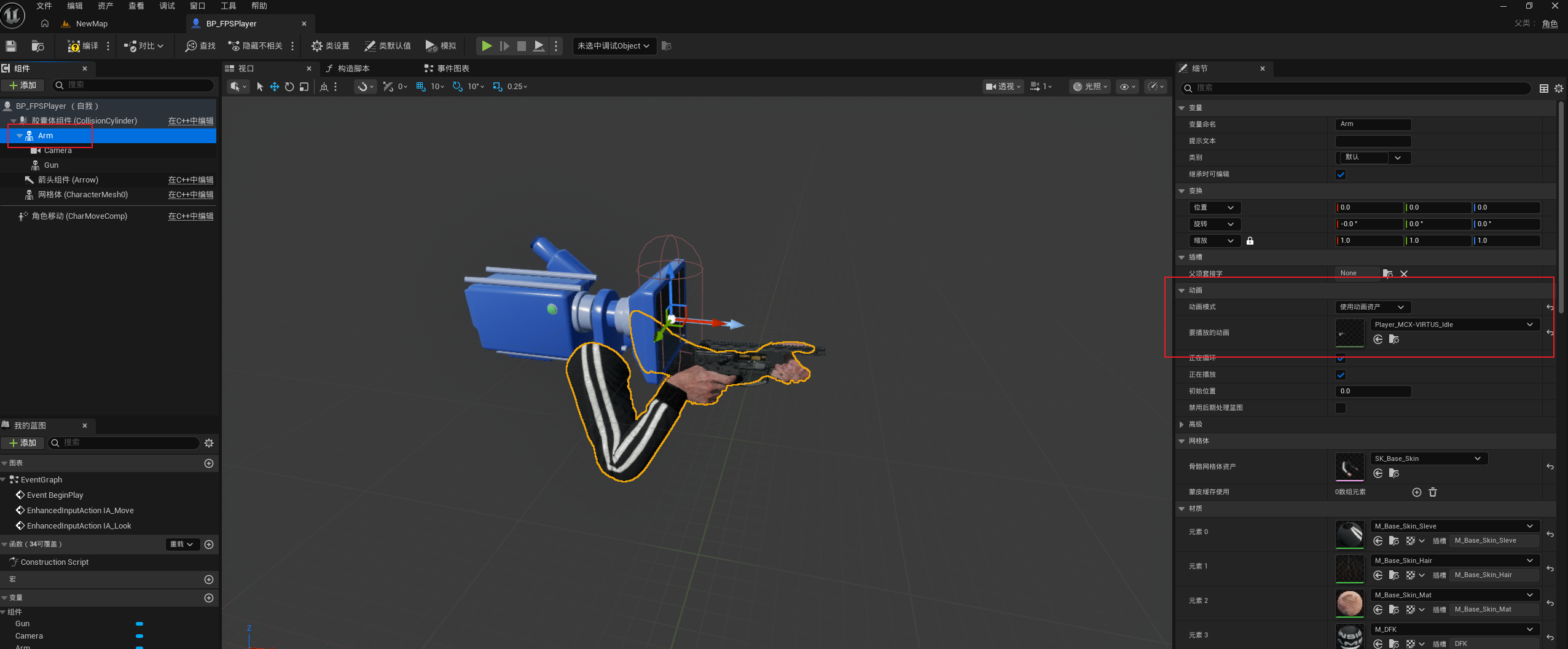Image resolution: width=1568 pixels, height=649 pixels.
Task: Open the 对比 diff dropdown
Action: [144, 46]
